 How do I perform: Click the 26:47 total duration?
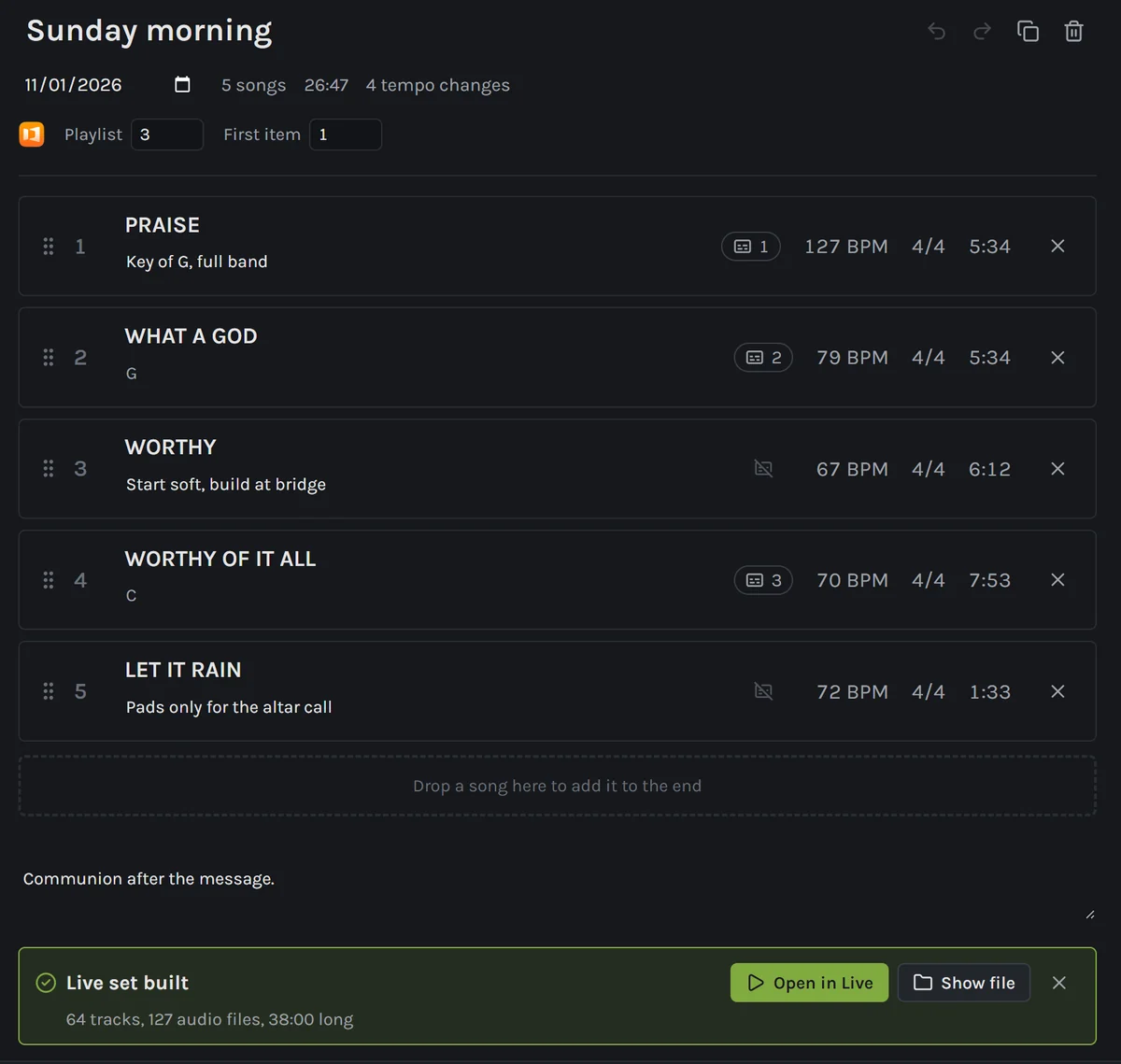(x=326, y=85)
